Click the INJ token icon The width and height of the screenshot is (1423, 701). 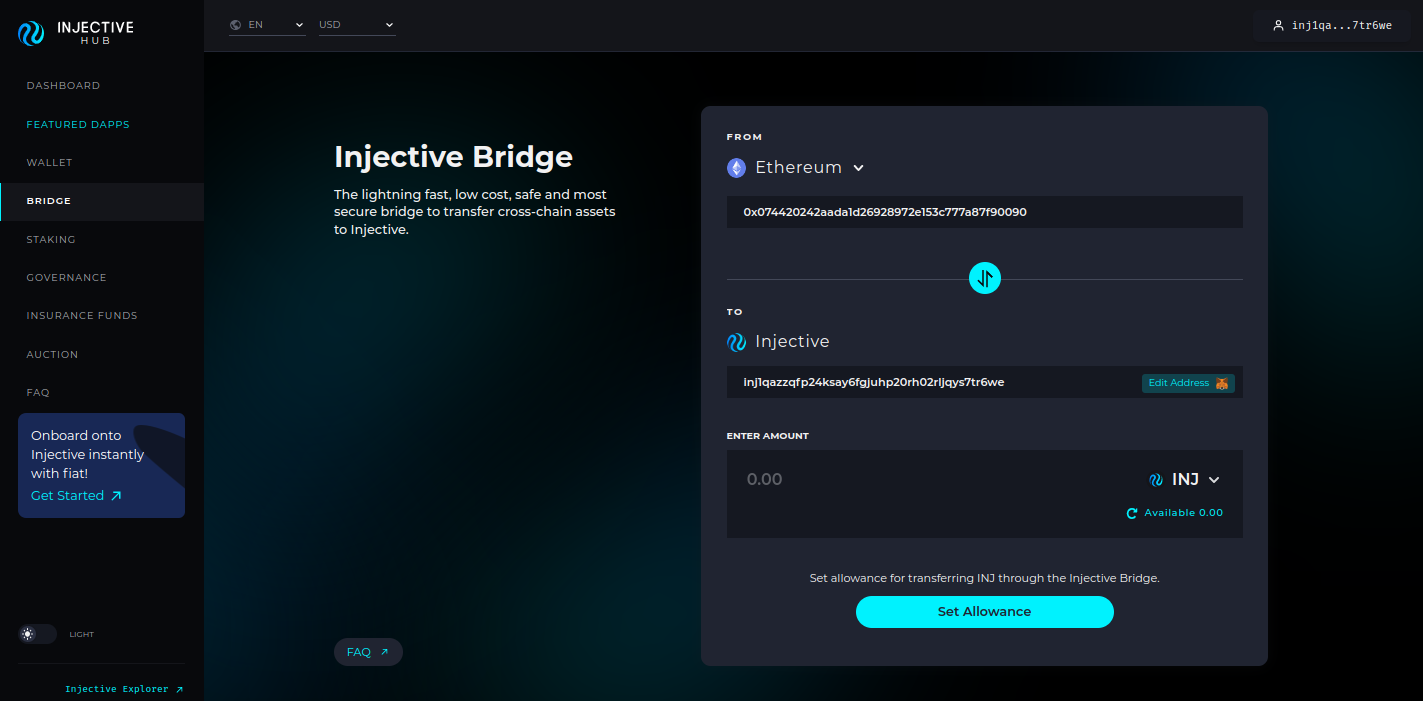[x=1156, y=480]
